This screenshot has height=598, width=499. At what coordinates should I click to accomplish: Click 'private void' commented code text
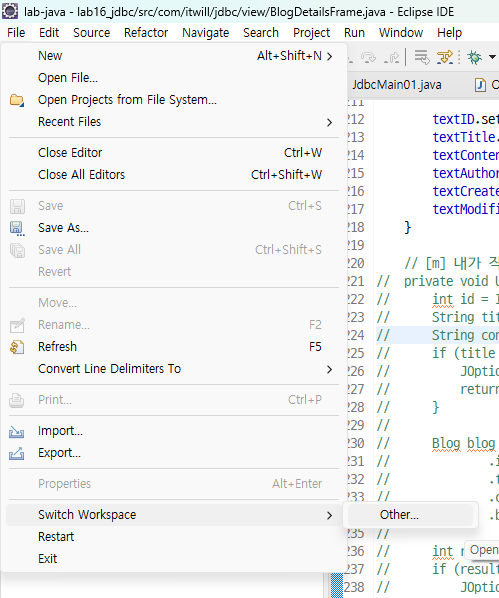click(446, 281)
